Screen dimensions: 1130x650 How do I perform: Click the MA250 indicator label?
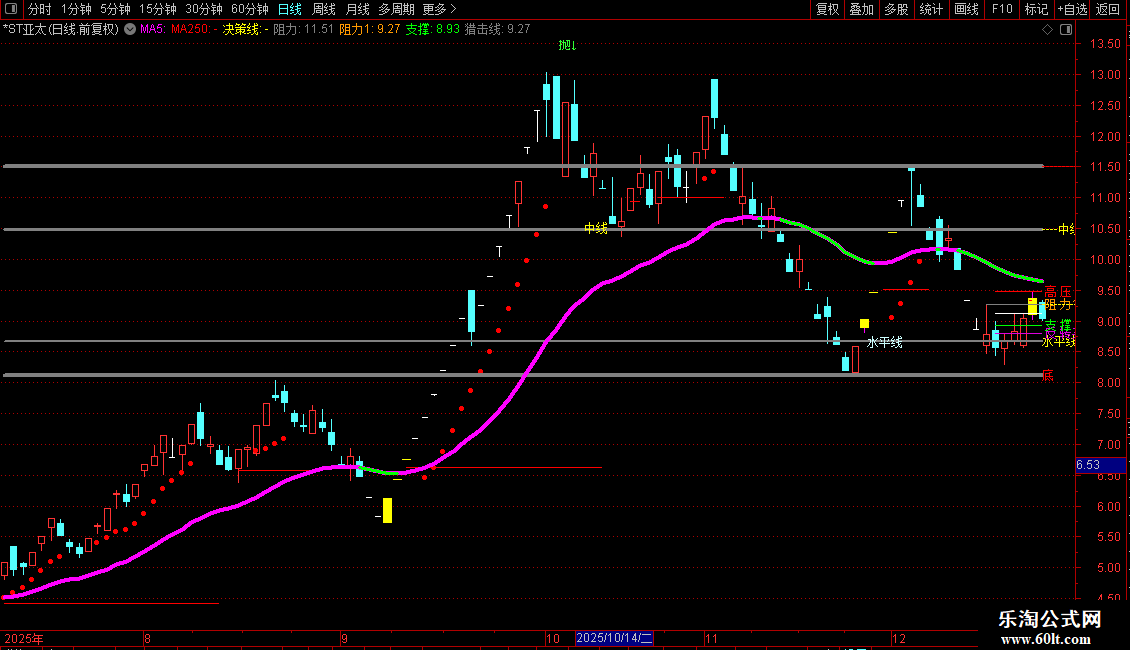pos(194,30)
